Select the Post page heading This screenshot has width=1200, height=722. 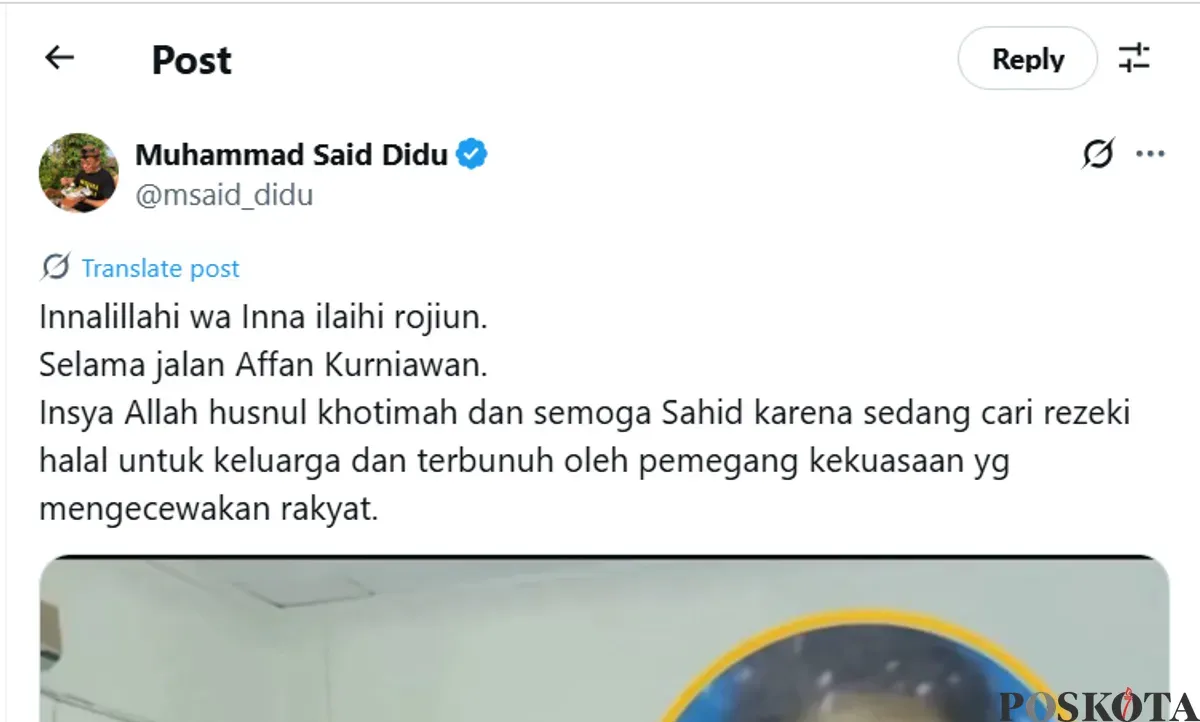pyautogui.click(x=192, y=60)
